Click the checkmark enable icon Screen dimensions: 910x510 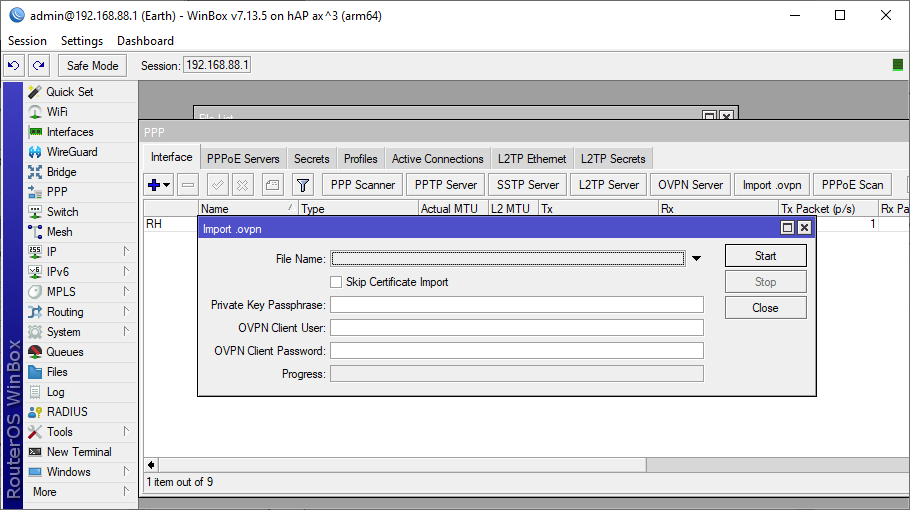218,185
